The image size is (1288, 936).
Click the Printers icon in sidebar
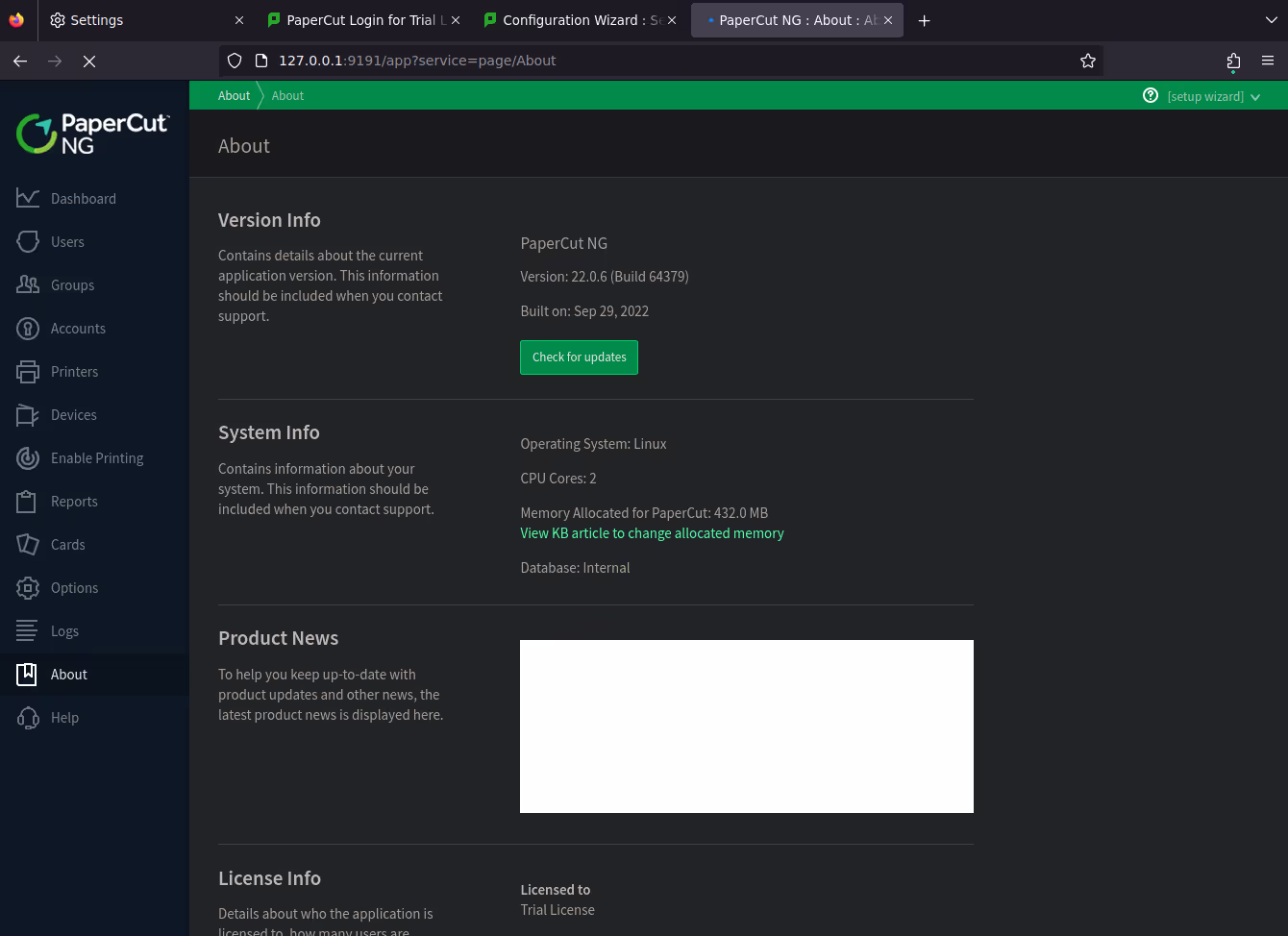click(x=28, y=371)
